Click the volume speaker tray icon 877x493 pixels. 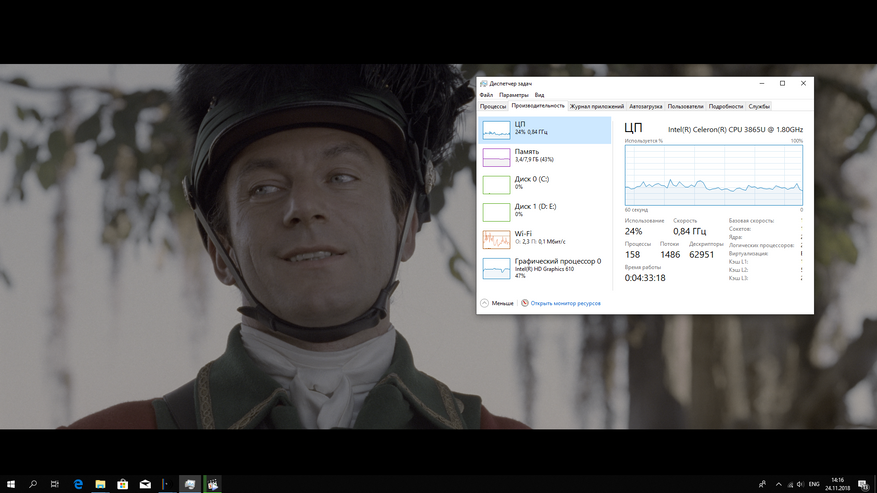(x=797, y=484)
